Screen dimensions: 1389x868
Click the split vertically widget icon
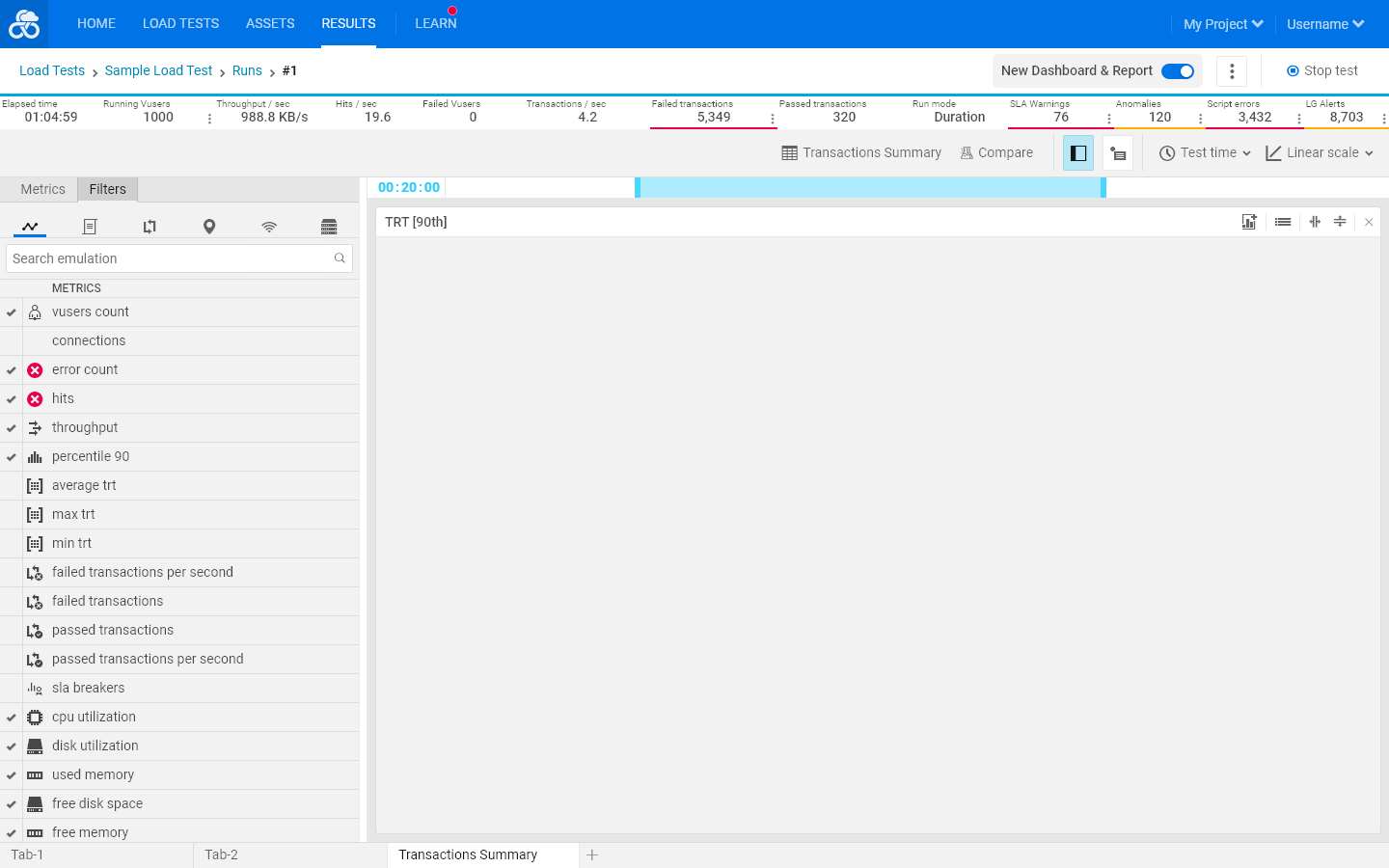[1315, 222]
